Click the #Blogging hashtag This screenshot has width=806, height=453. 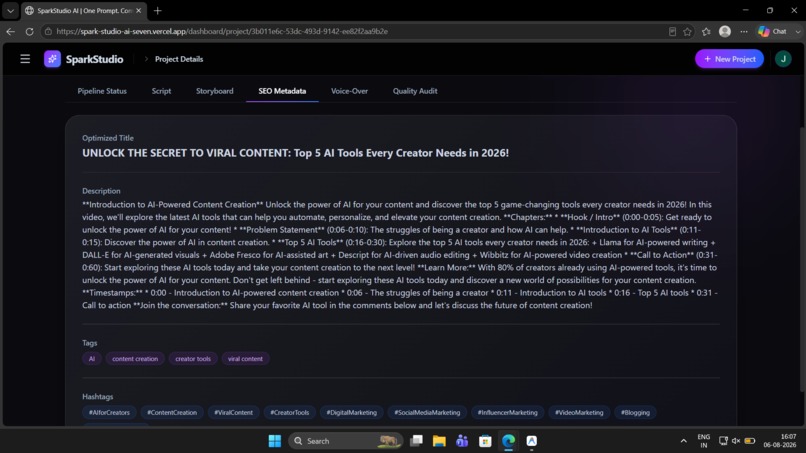click(x=635, y=412)
